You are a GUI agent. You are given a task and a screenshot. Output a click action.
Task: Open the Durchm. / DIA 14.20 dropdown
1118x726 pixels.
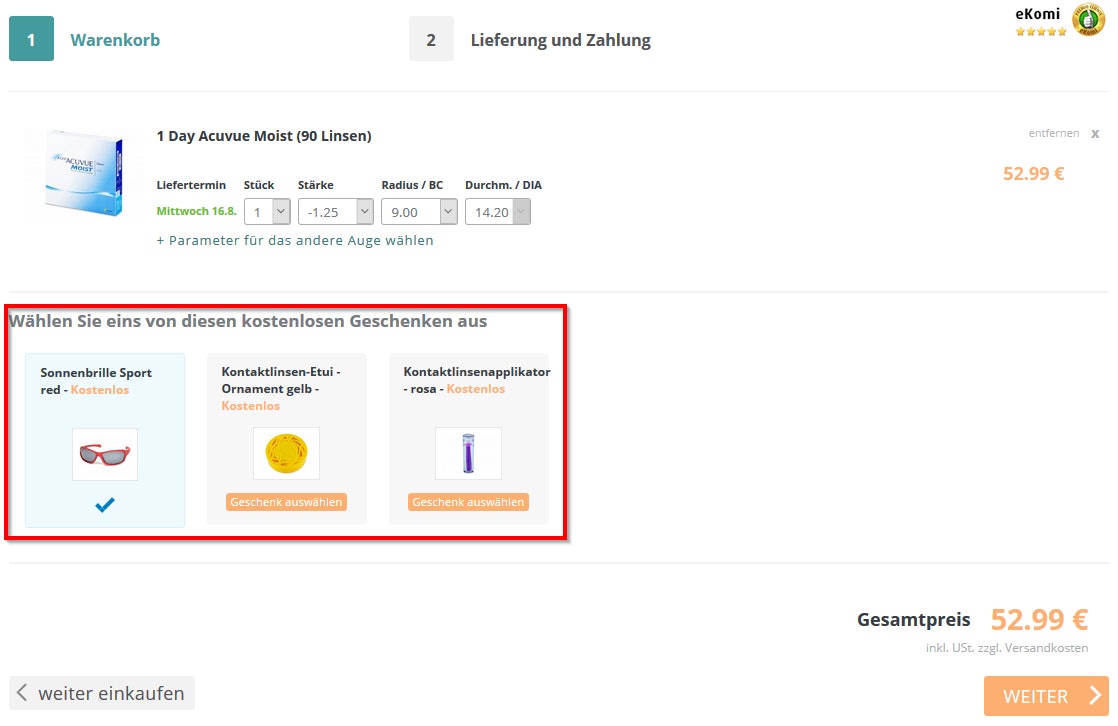tap(498, 212)
